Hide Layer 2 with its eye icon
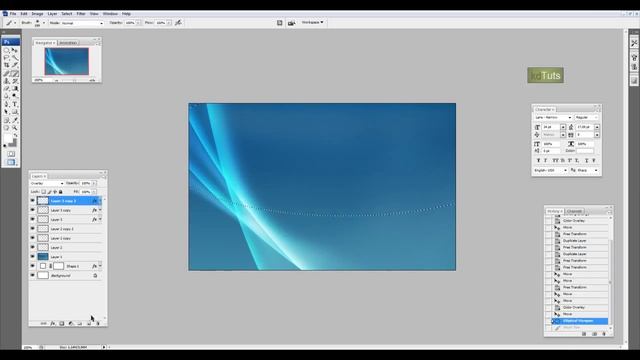640x360 pixels. [32, 247]
